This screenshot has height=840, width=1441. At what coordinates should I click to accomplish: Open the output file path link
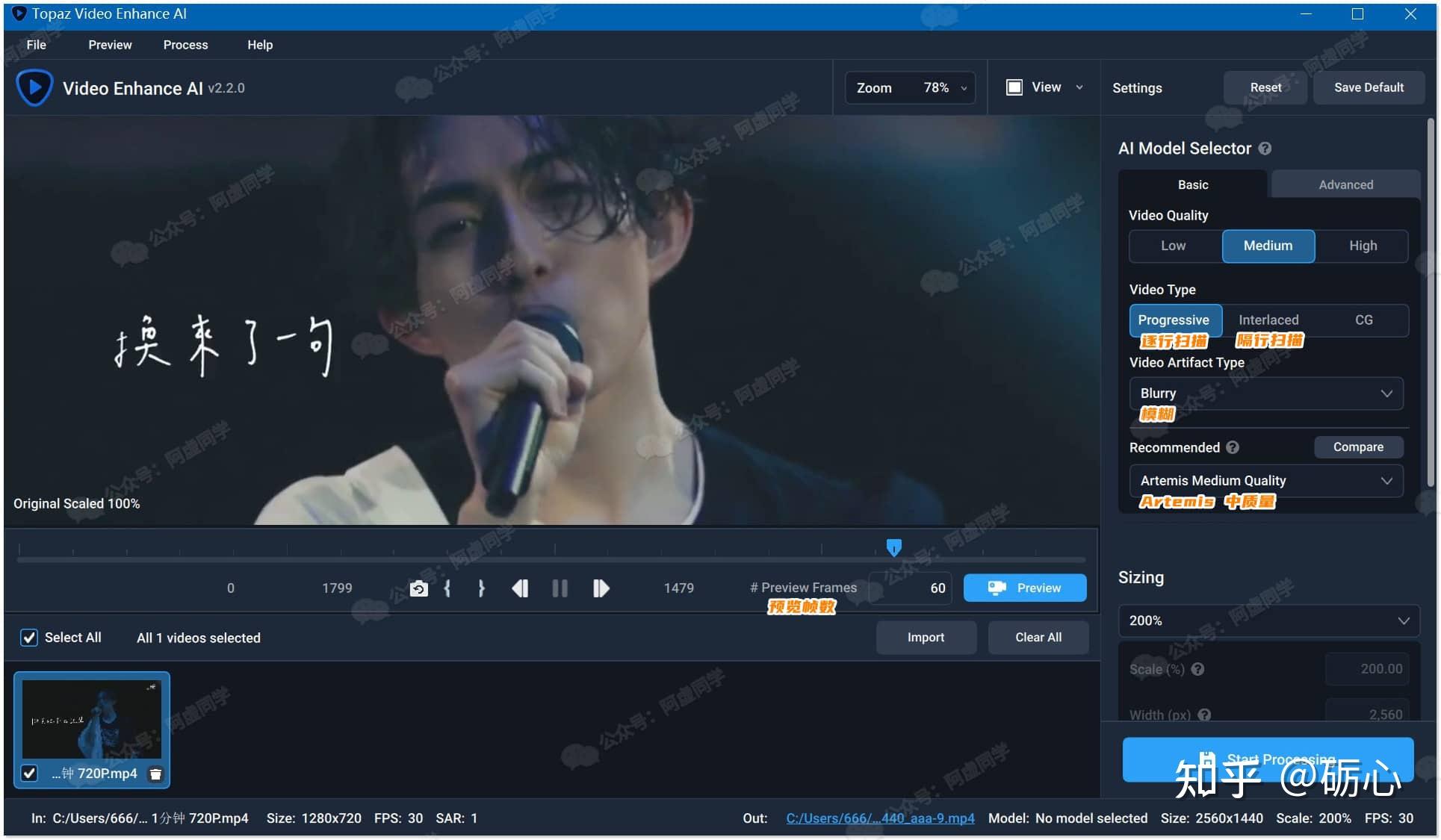880,818
